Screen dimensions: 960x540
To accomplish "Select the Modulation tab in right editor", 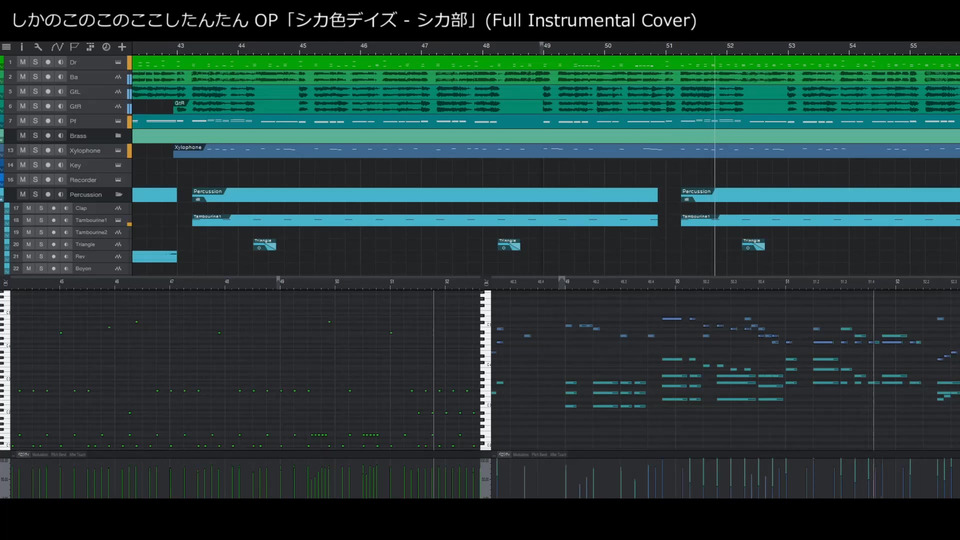I will tap(521, 455).
